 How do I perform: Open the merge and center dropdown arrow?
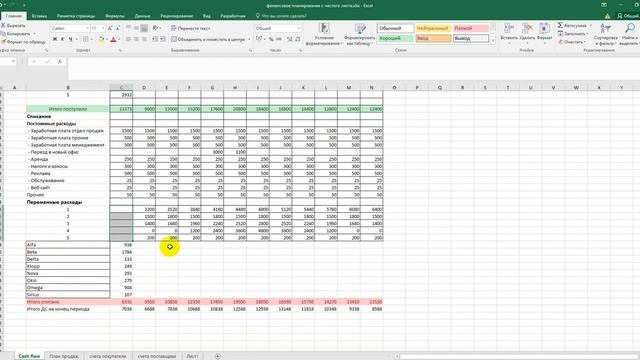pos(249,39)
